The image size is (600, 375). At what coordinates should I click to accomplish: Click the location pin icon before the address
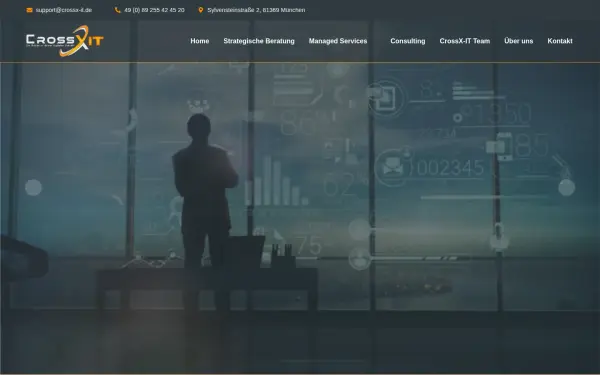click(x=201, y=10)
